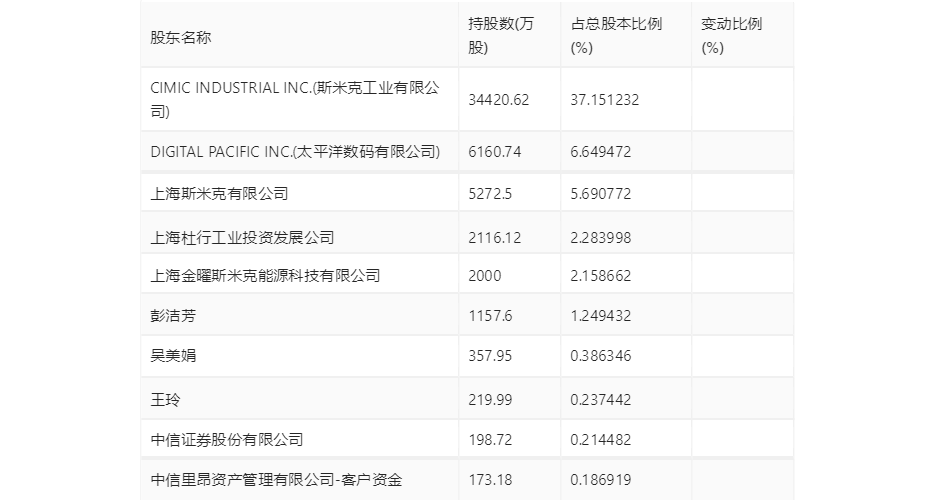The image size is (935, 500).
Task: Select the ratio value 2.283998
Action: 600,238
